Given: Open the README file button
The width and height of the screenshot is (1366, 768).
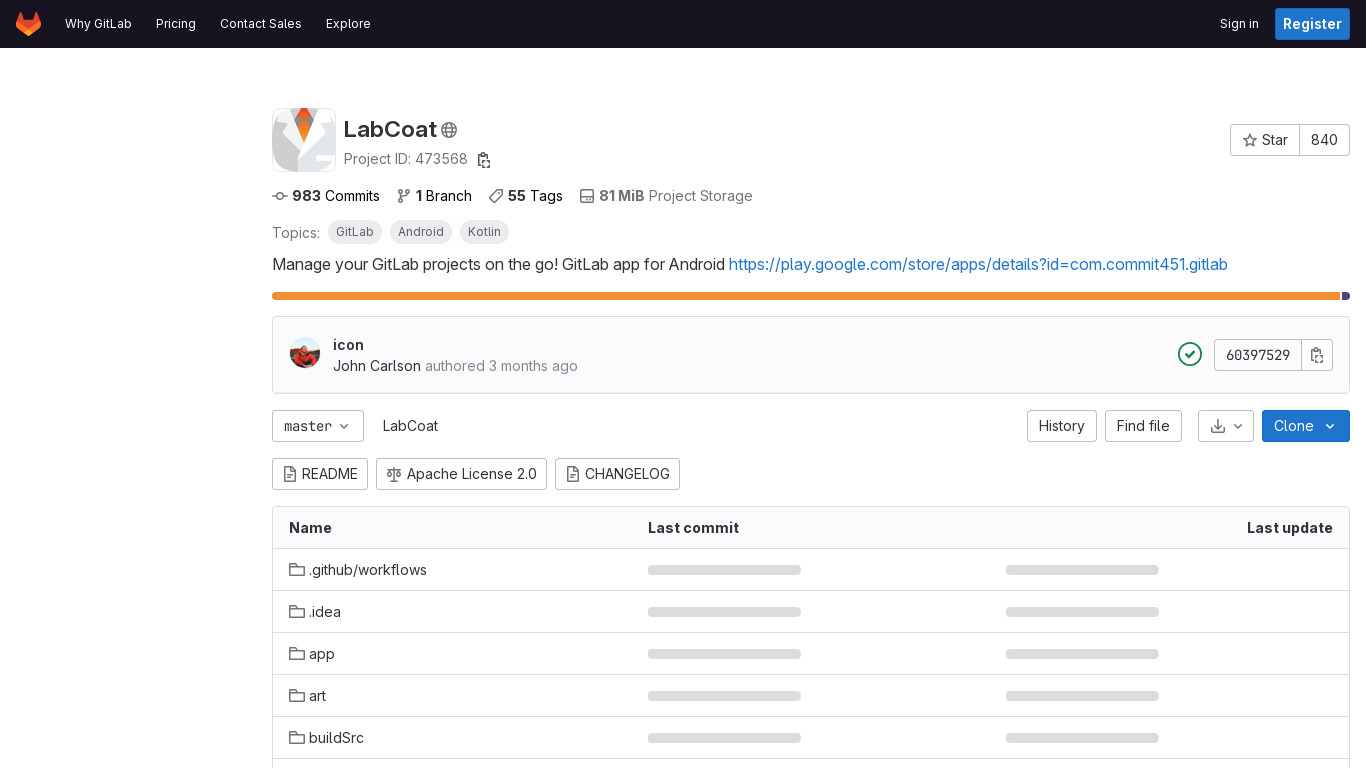Looking at the screenshot, I should (x=320, y=474).
